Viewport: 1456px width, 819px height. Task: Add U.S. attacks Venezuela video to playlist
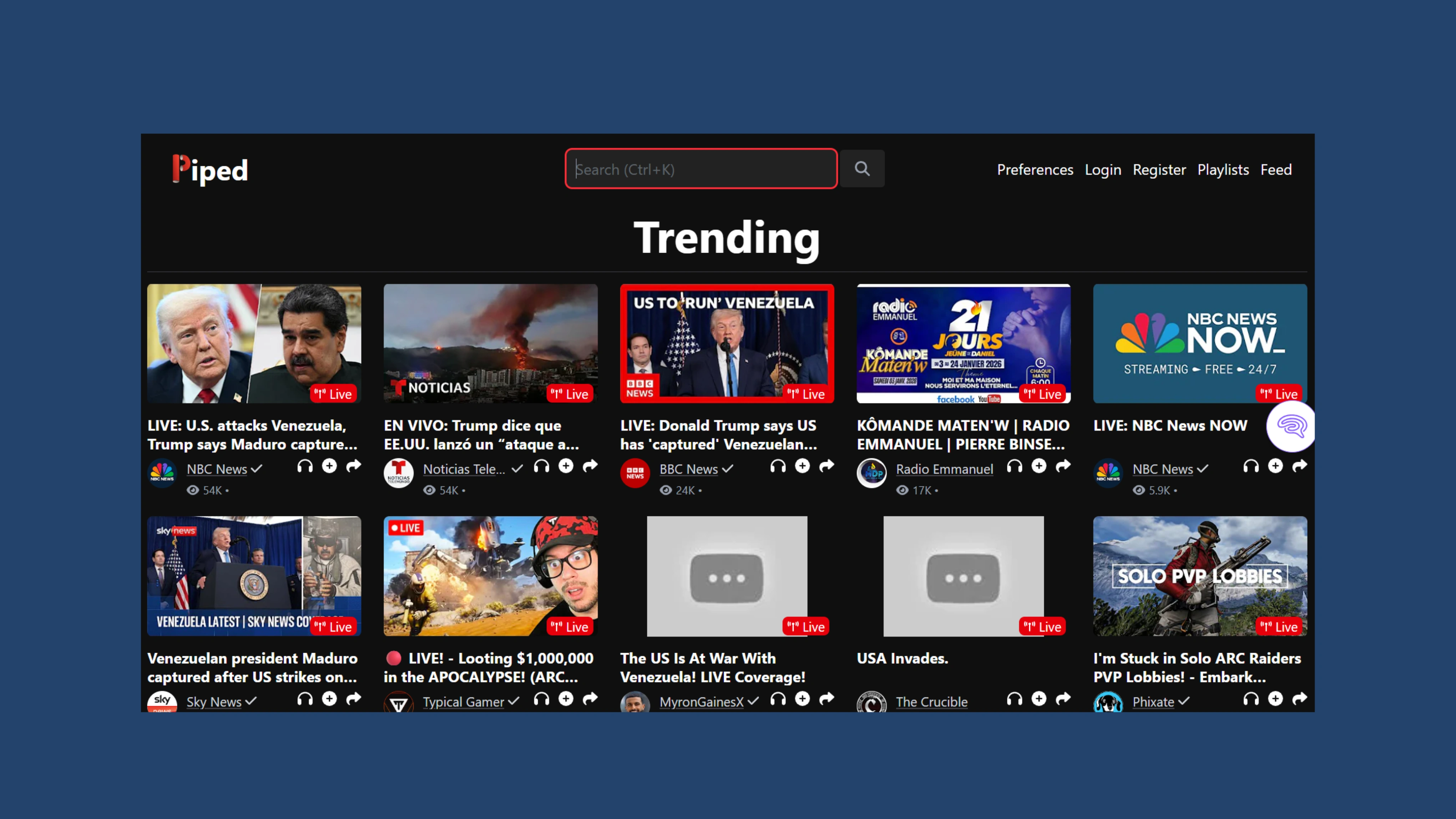[x=329, y=466]
